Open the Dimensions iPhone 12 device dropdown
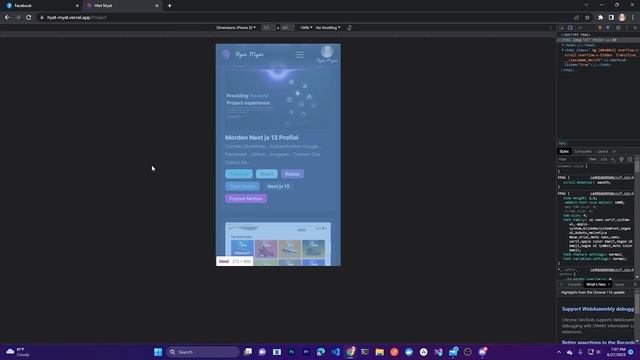The image size is (640, 360). [x=236, y=28]
